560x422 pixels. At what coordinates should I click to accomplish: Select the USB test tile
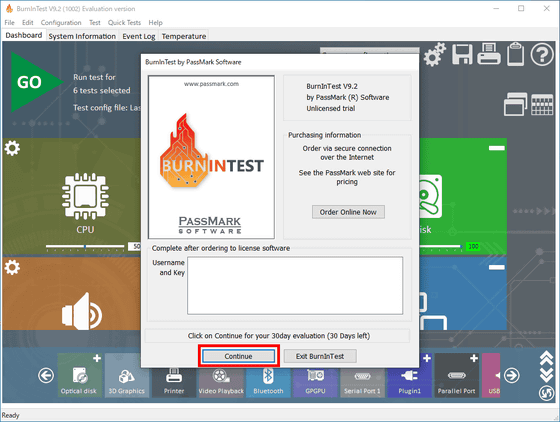point(491,376)
